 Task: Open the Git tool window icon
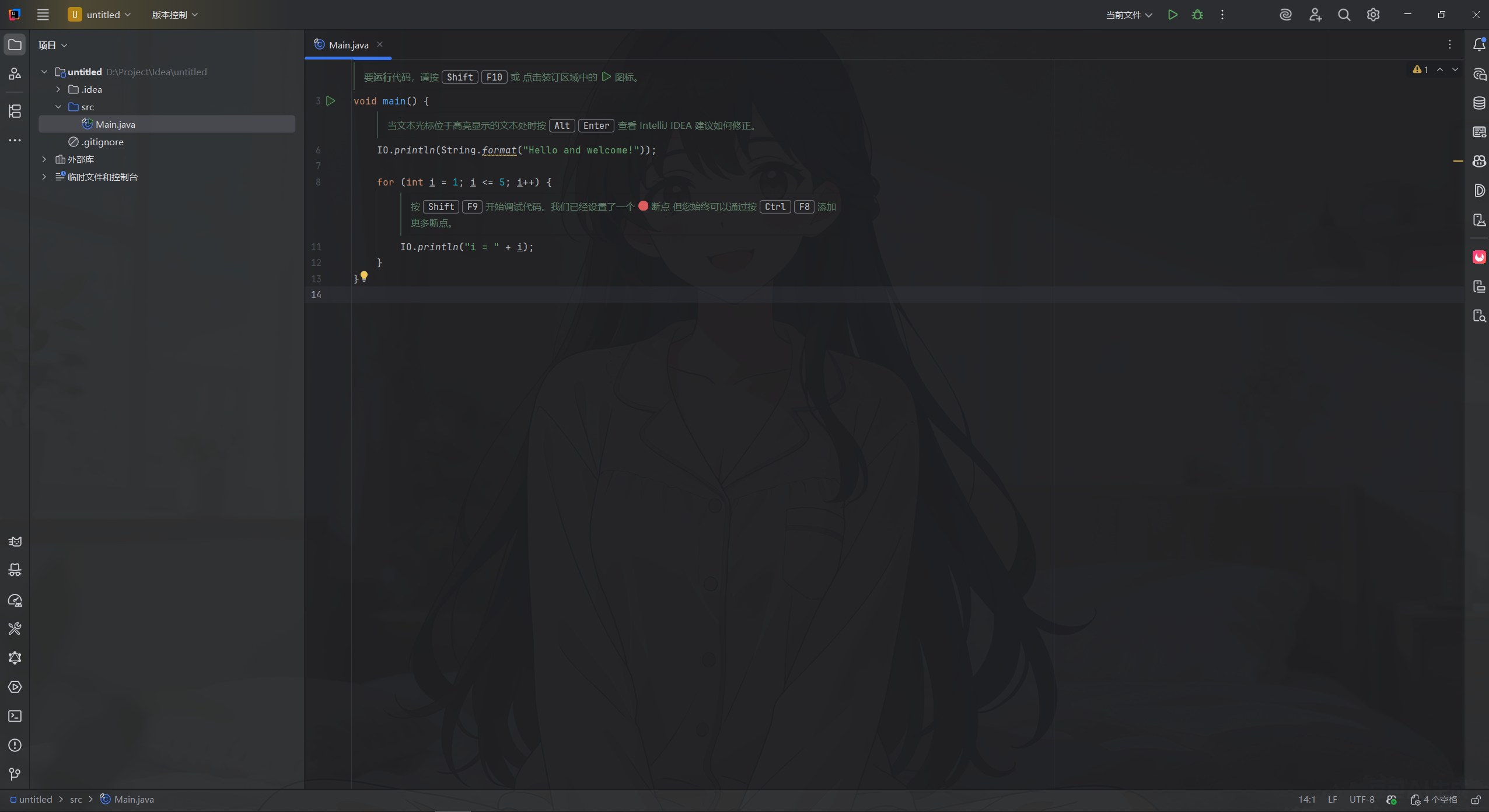pyautogui.click(x=15, y=774)
